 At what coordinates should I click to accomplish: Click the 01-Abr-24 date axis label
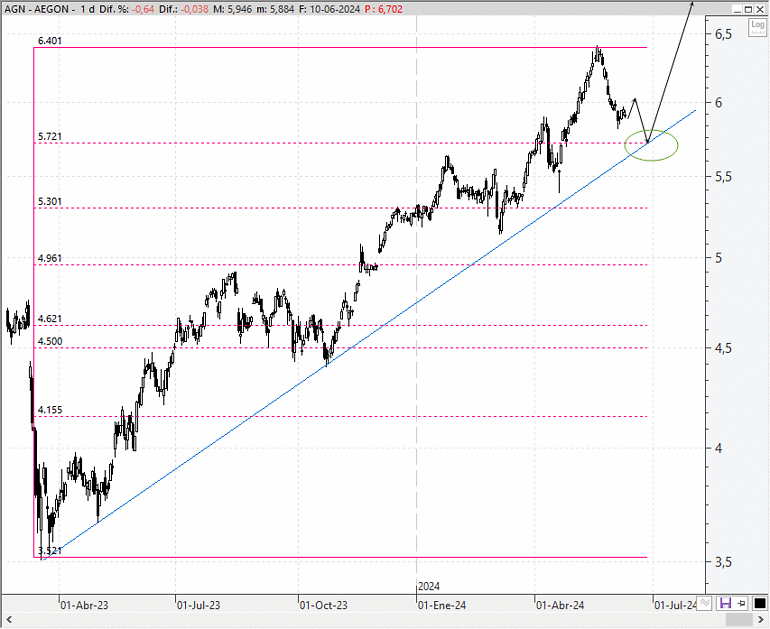[560, 605]
